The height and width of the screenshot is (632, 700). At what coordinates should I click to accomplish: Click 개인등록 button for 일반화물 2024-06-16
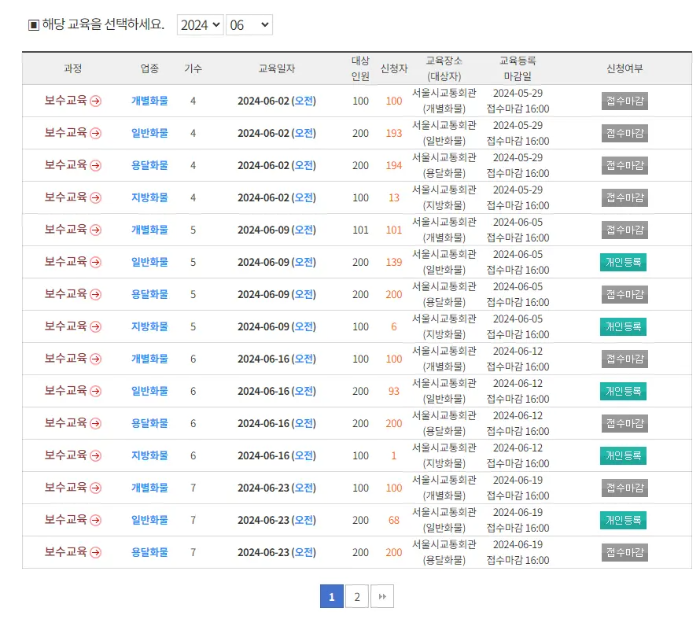click(x=623, y=391)
